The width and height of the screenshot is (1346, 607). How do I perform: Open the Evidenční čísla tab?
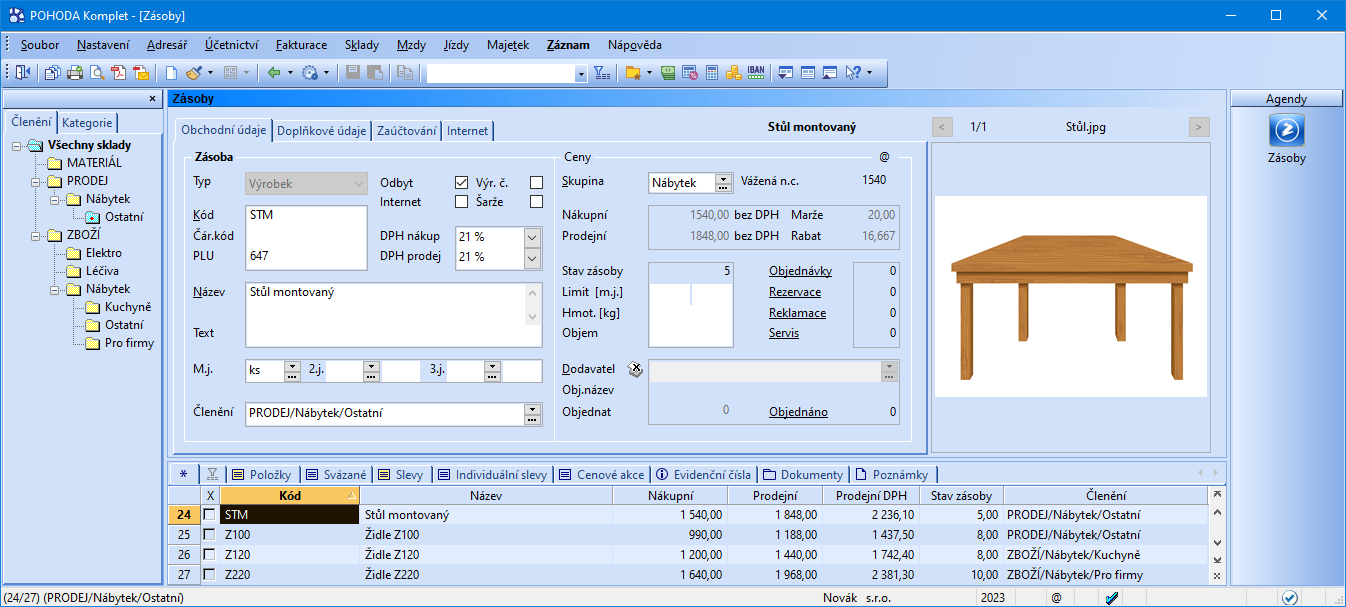(704, 475)
